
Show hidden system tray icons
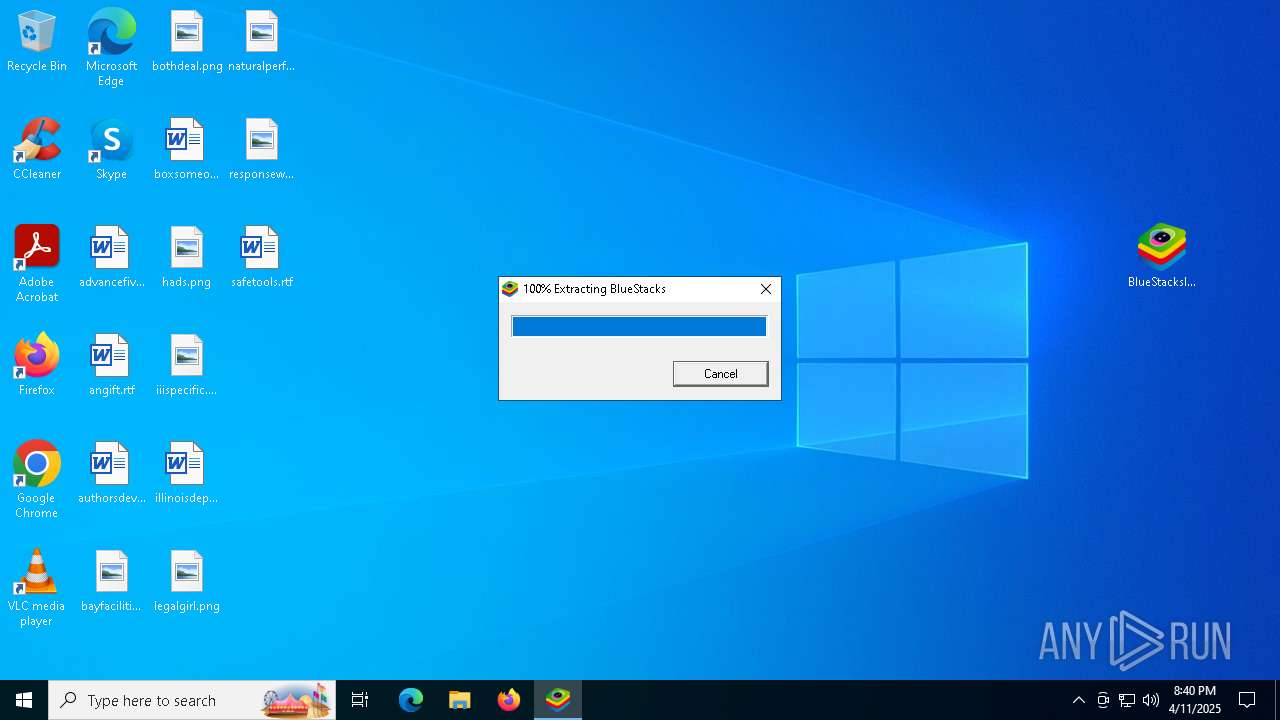click(x=1079, y=700)
